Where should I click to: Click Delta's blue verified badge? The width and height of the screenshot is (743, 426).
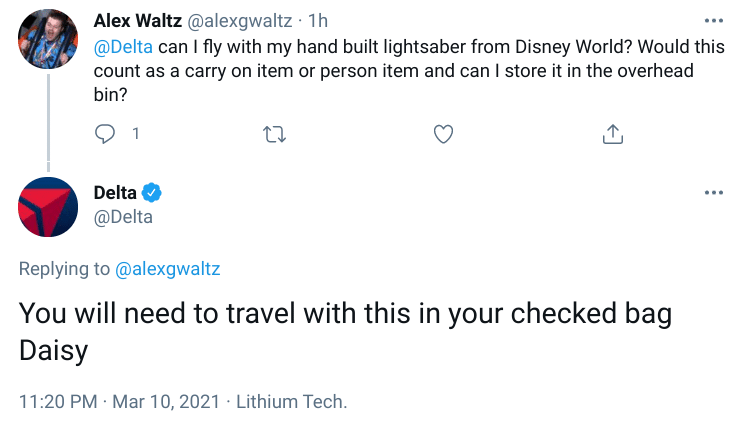coord(152,193)
